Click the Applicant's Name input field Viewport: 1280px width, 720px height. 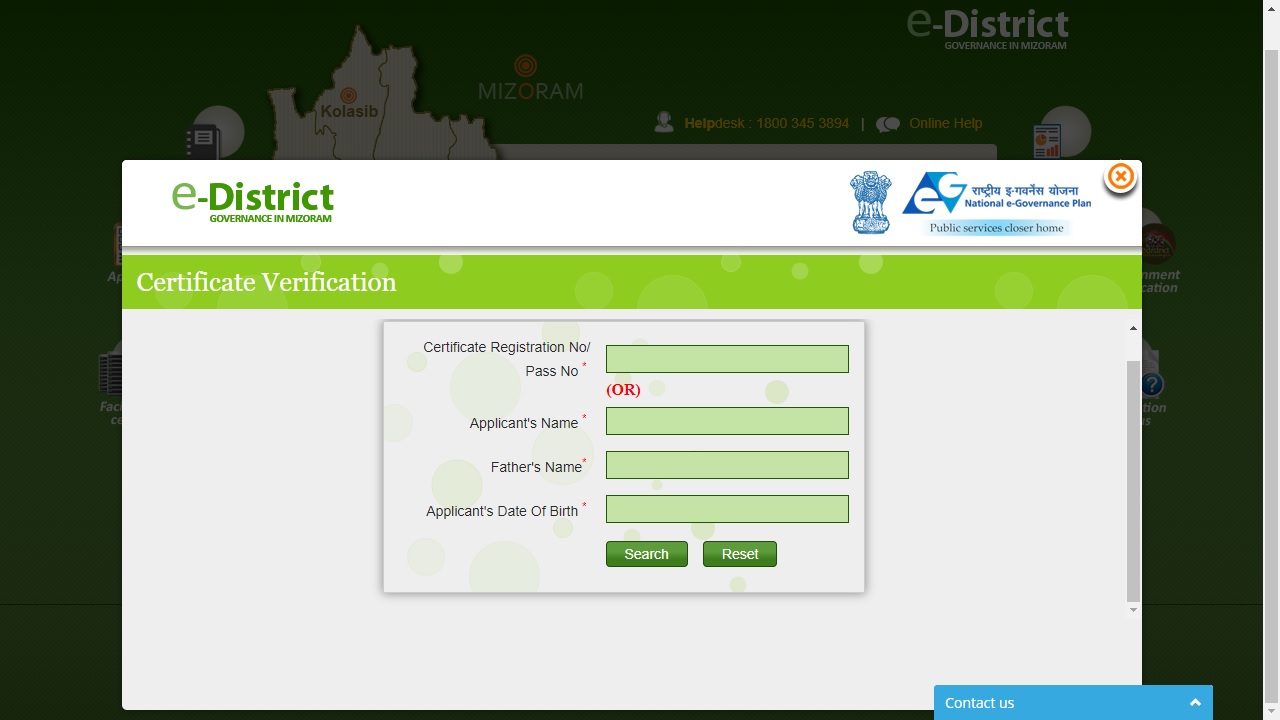pyautogui.click(x=727, y=420)
